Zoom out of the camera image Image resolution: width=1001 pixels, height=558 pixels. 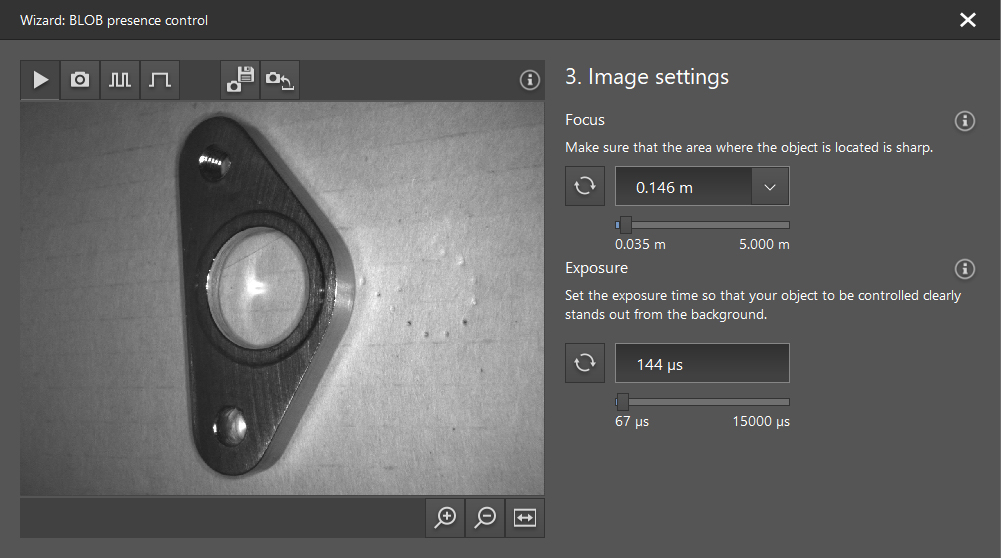(x=485, y=517)
